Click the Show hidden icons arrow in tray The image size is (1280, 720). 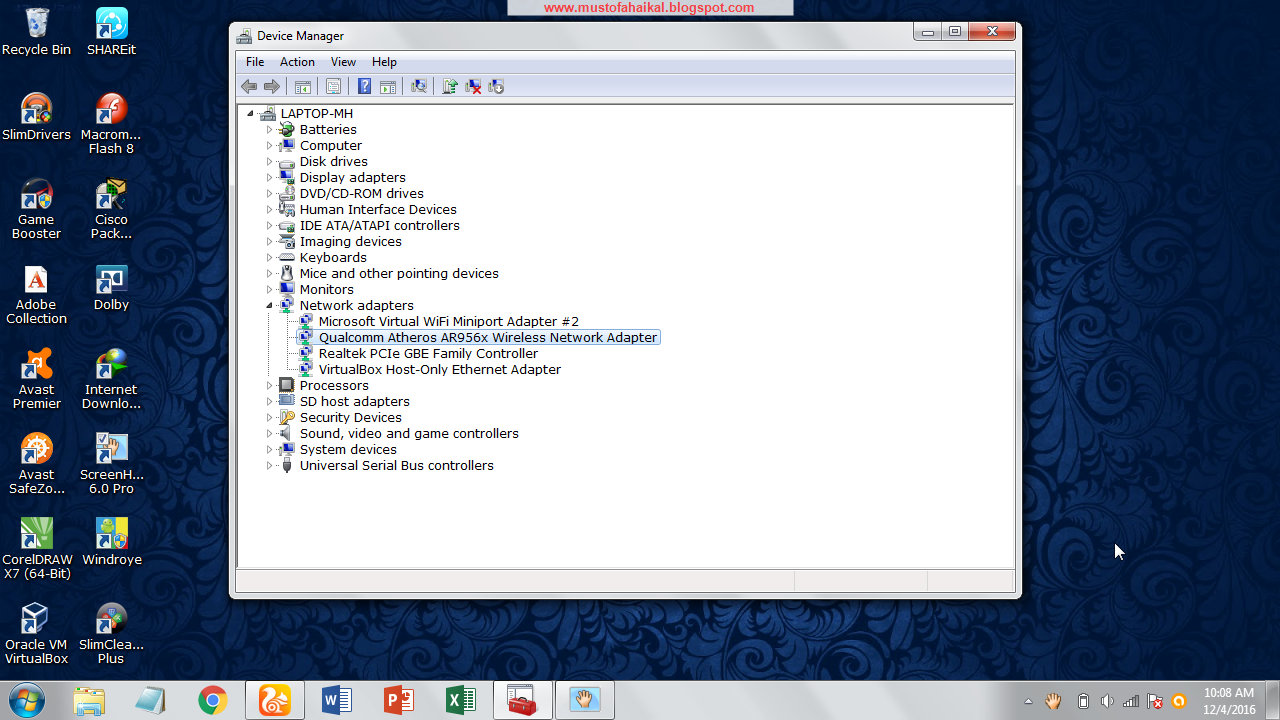point(1028,700)
